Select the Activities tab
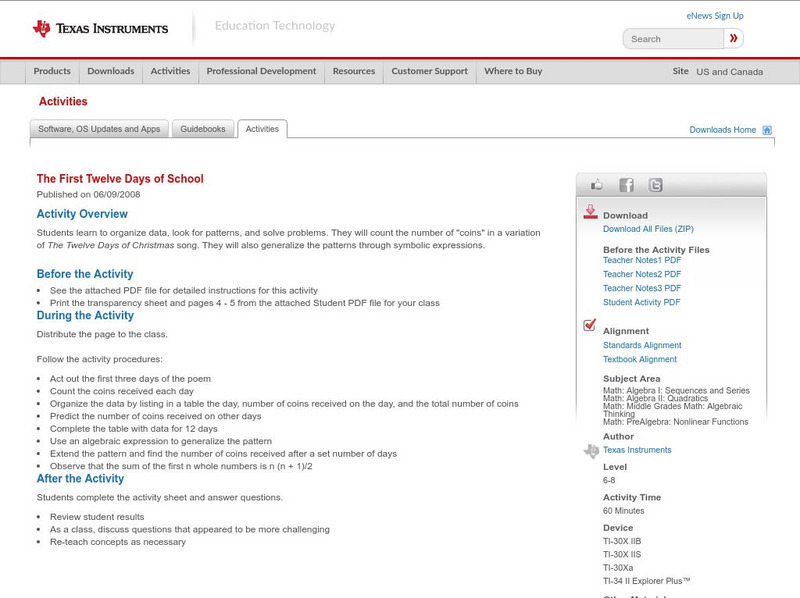 (262, 129)
